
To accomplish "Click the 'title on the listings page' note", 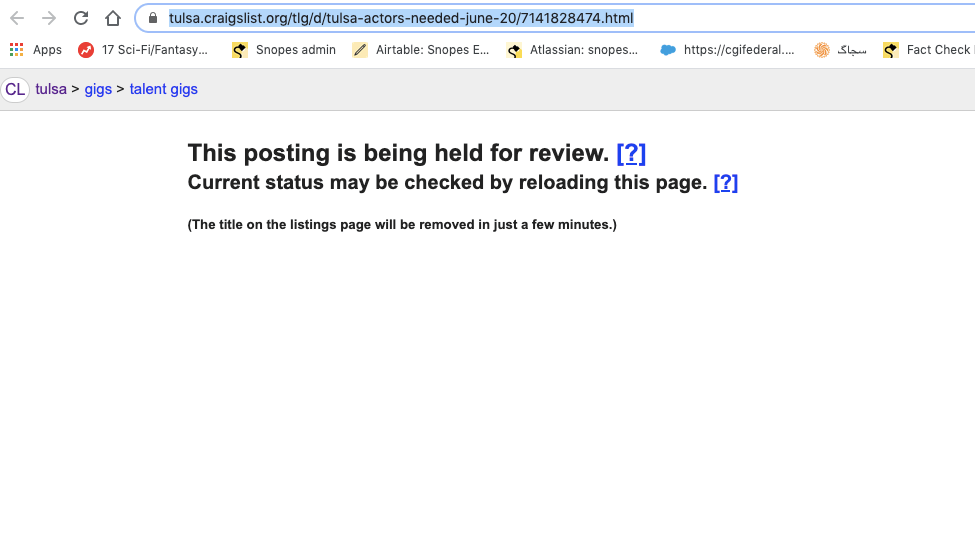I will pyautogui.click(x=402, y=225).
